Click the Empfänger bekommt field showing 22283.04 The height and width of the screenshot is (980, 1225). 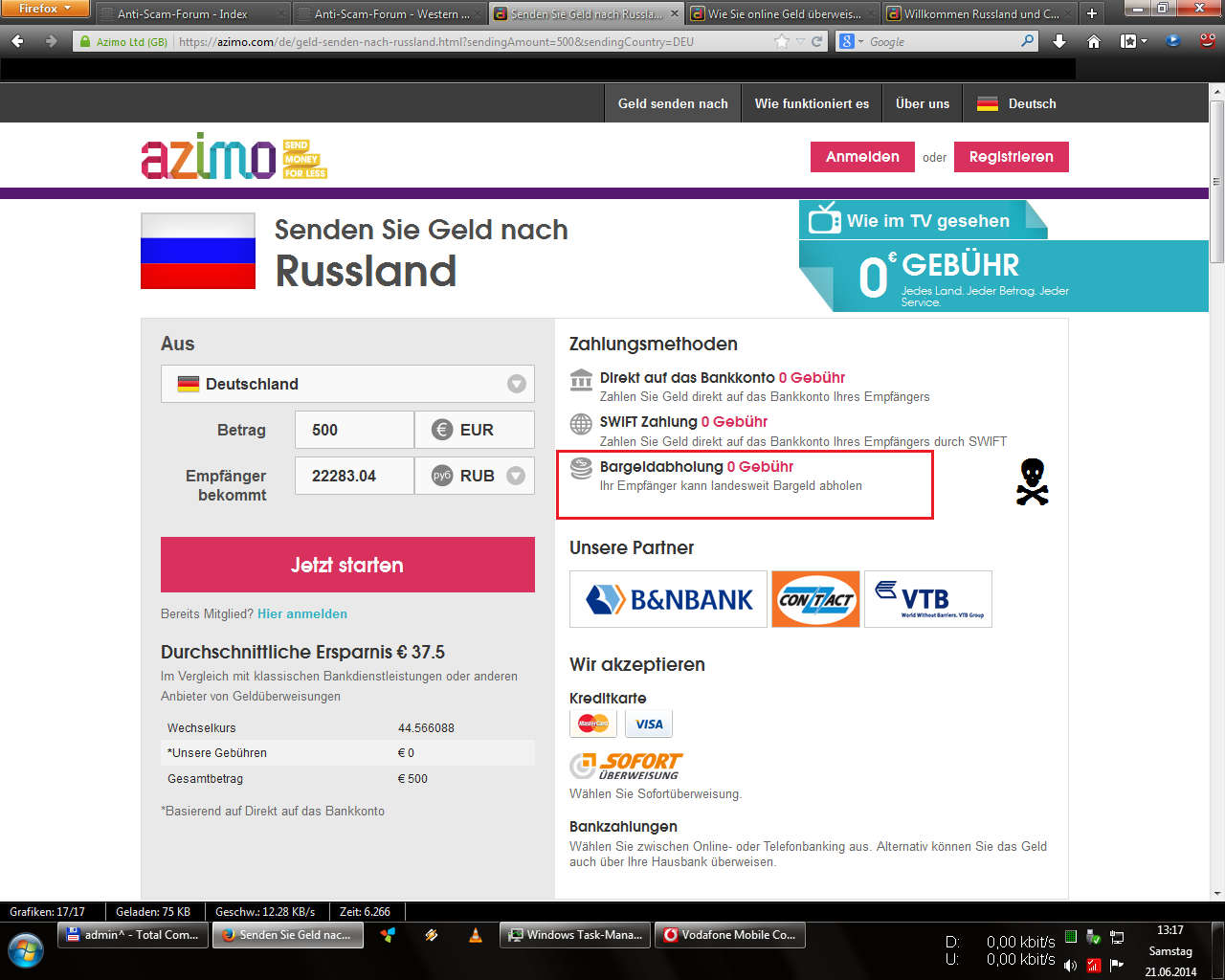coord(354,476)
